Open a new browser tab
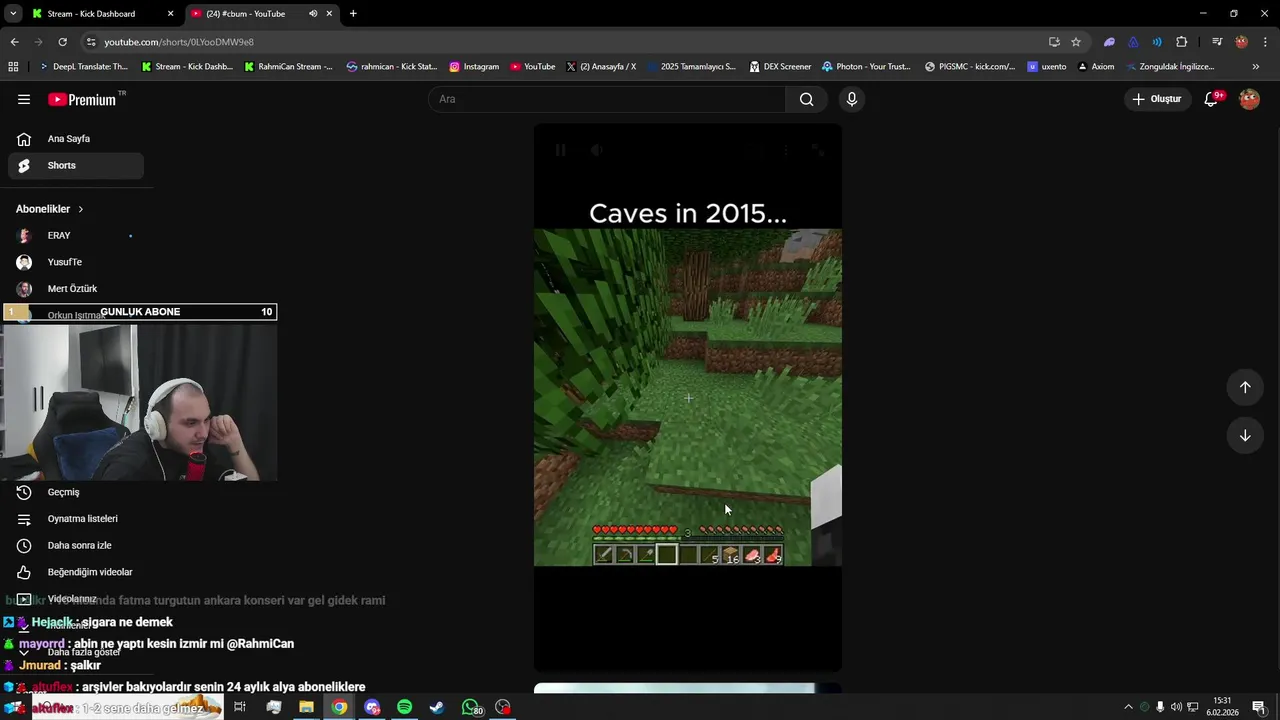1280x720 pixels. [353, 14]
